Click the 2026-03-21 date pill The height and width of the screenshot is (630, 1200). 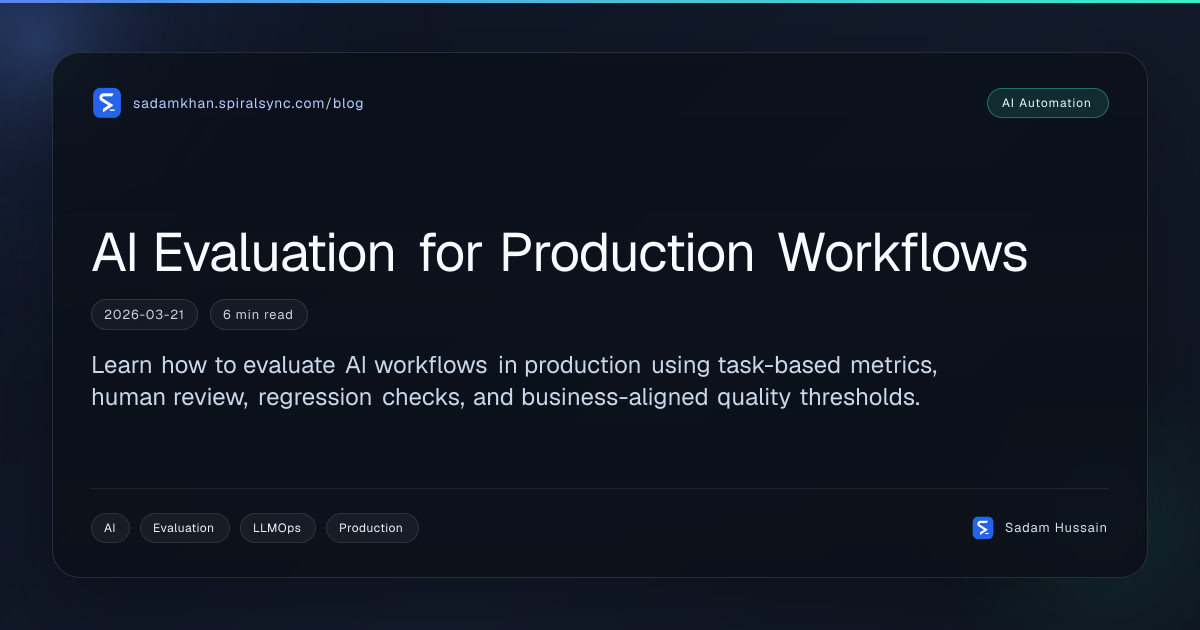(144, 314)
